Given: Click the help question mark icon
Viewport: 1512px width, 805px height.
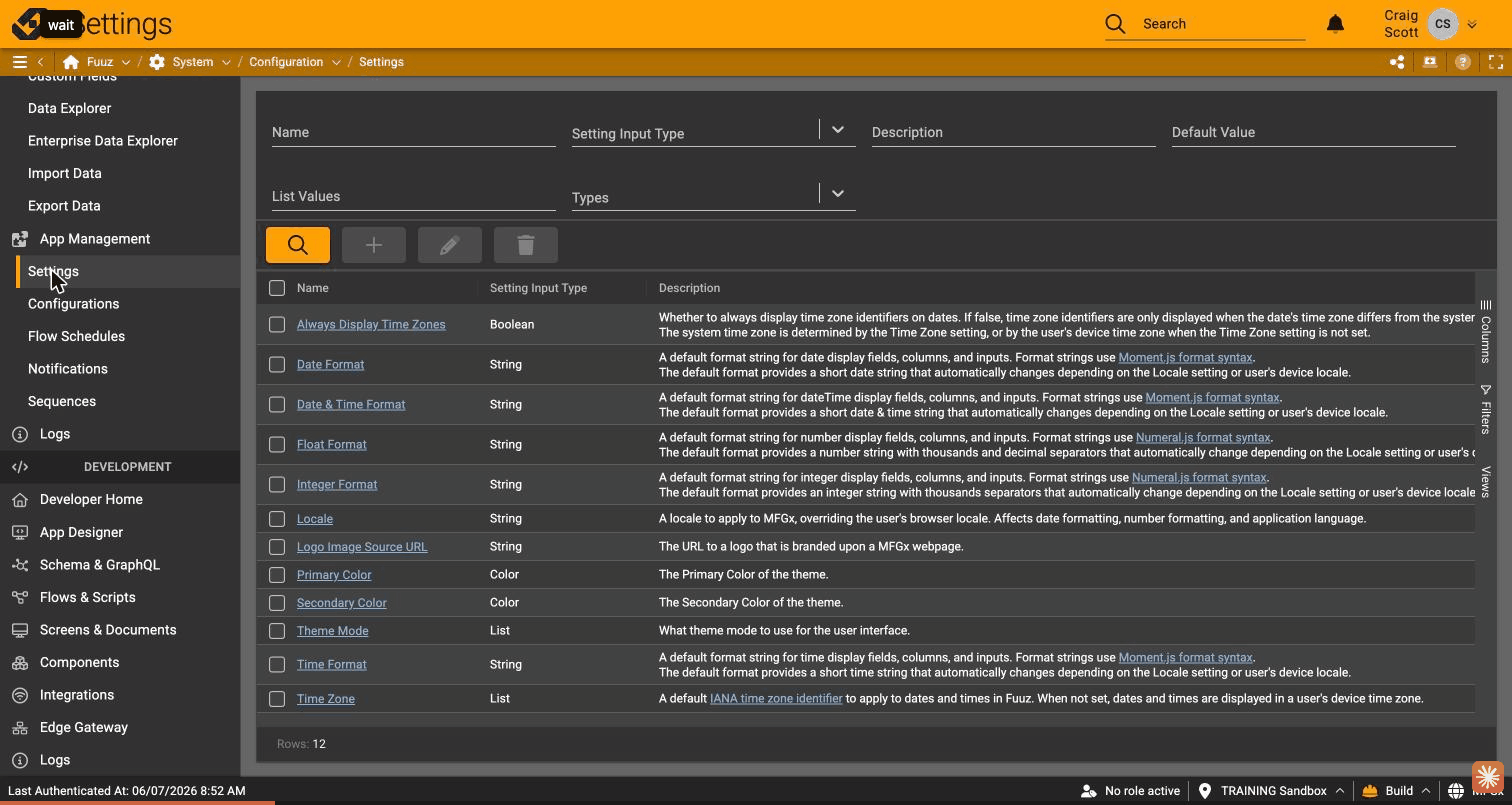Looking at the screenshot, I should [1463, 62].
